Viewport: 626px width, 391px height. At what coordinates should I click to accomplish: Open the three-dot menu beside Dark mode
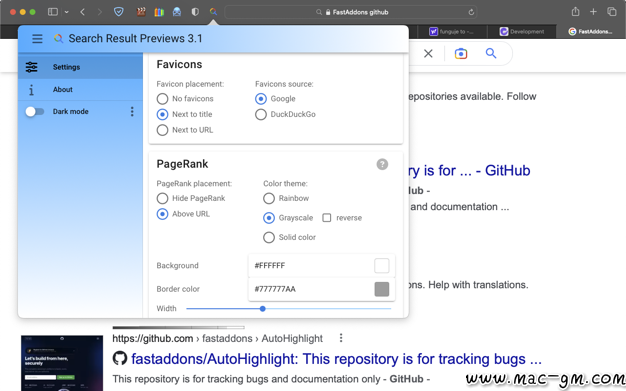tap(132, 111)
